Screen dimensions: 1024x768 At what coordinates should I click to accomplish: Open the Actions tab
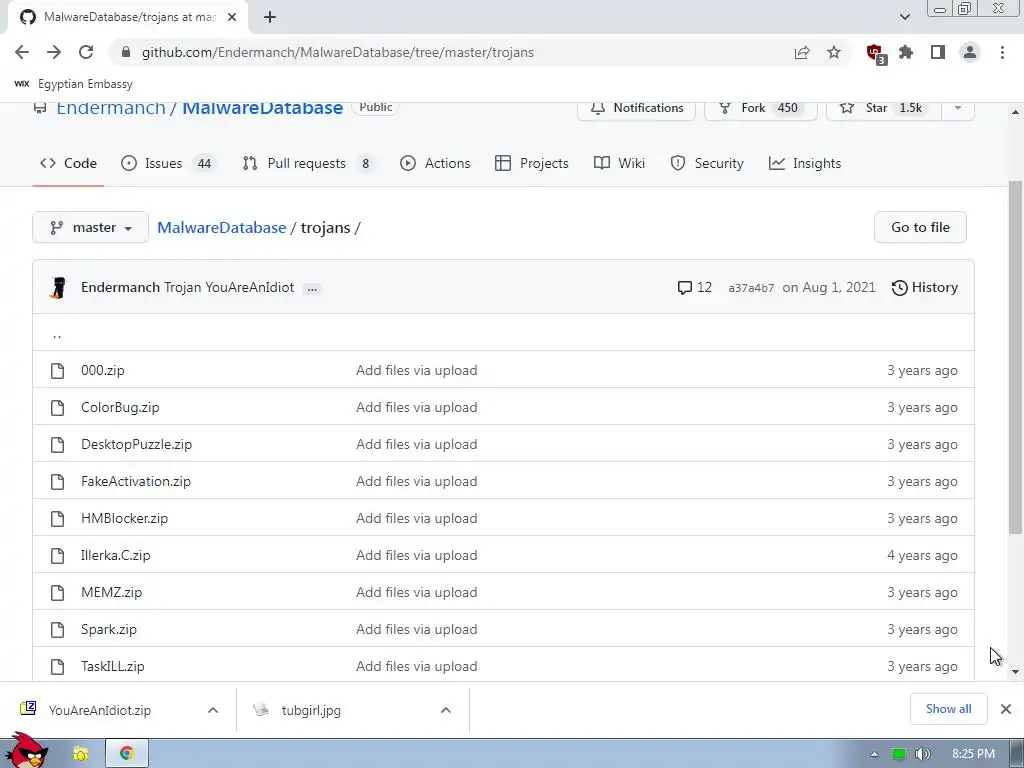tap(435, 163)
